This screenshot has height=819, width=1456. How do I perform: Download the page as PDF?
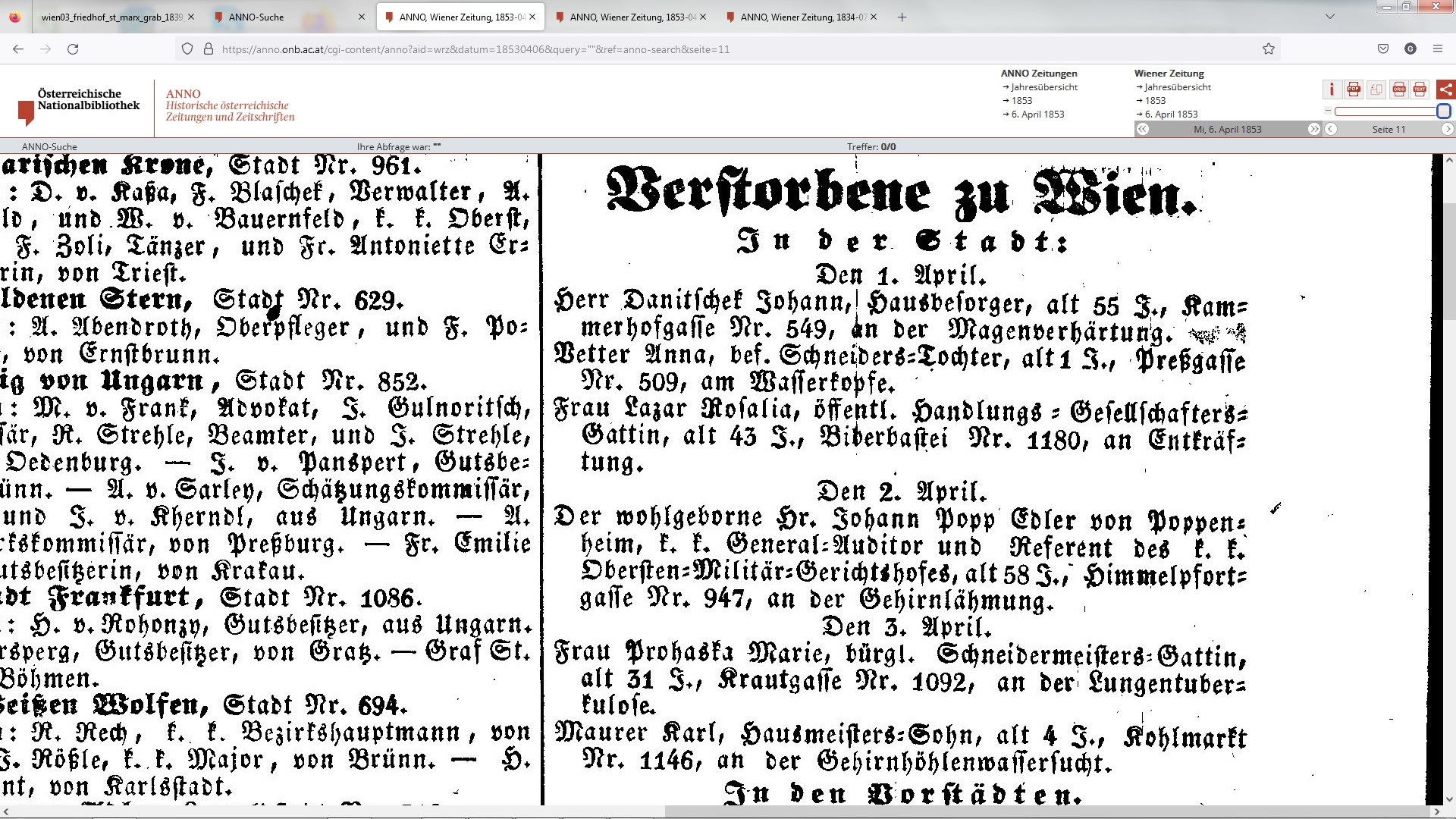pos(1354,89)
